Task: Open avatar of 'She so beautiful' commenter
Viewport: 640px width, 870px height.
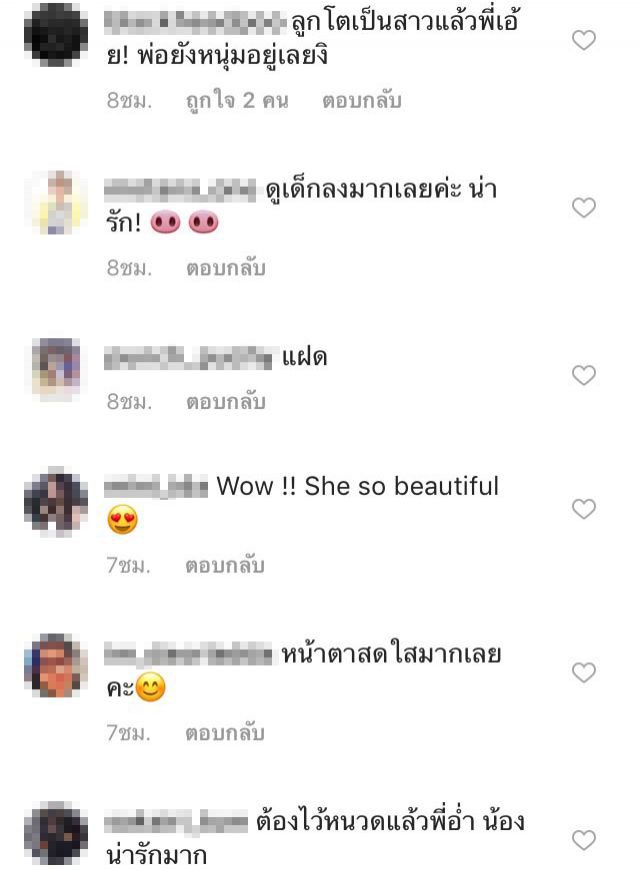Action: (56, 502)
